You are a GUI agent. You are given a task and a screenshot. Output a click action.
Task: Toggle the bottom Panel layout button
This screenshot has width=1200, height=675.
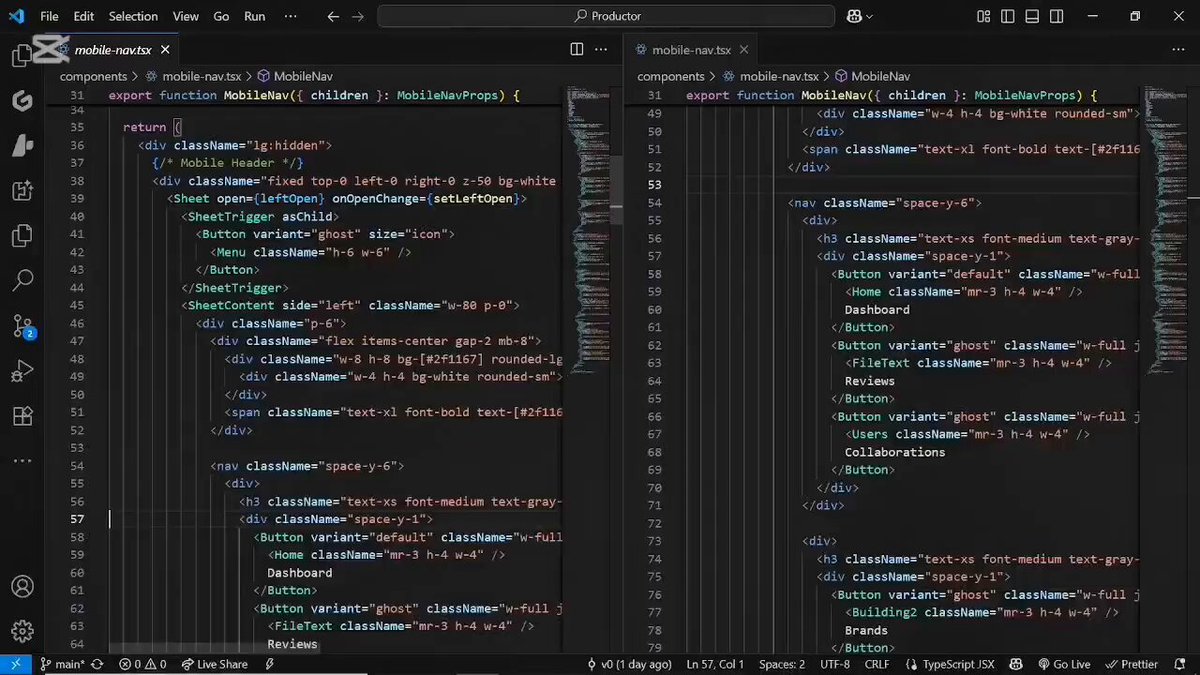click(x=1033, y=16)
